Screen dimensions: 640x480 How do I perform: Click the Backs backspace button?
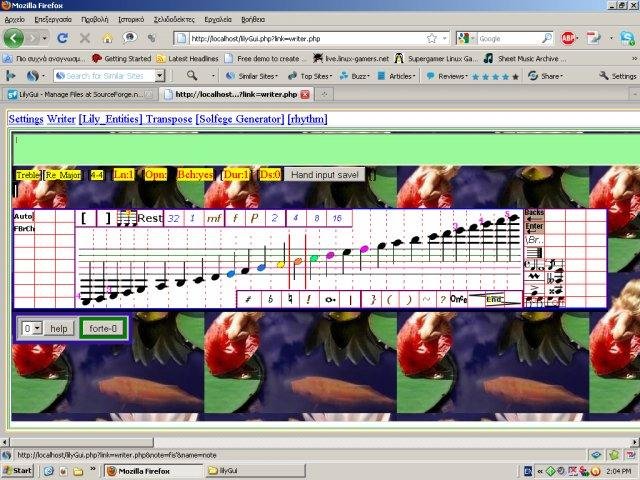(534, 216)
